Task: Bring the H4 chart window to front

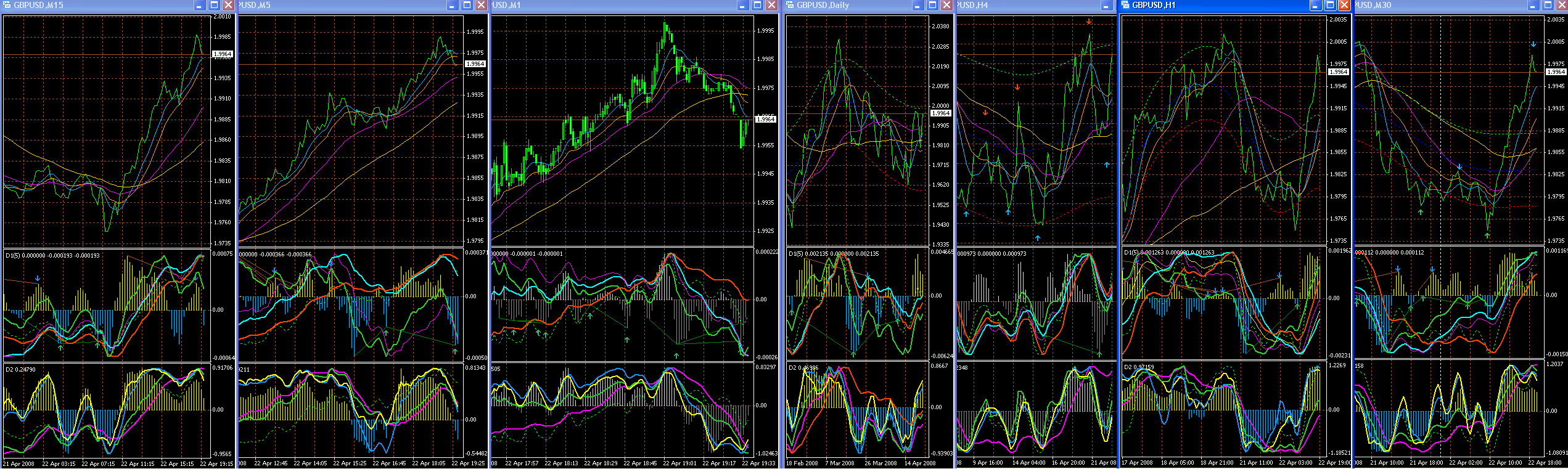Action: pyautogui.click(x=972, y=5)
